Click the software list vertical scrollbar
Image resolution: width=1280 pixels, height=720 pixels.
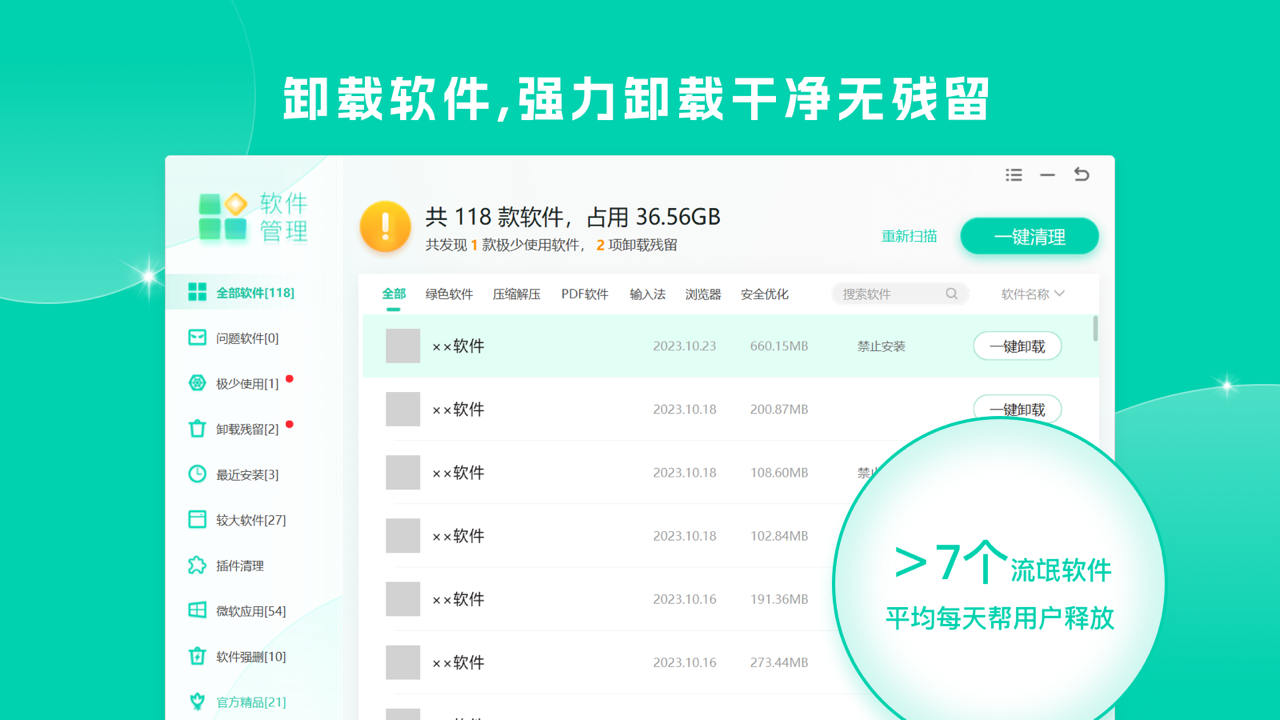(1096, 329)
